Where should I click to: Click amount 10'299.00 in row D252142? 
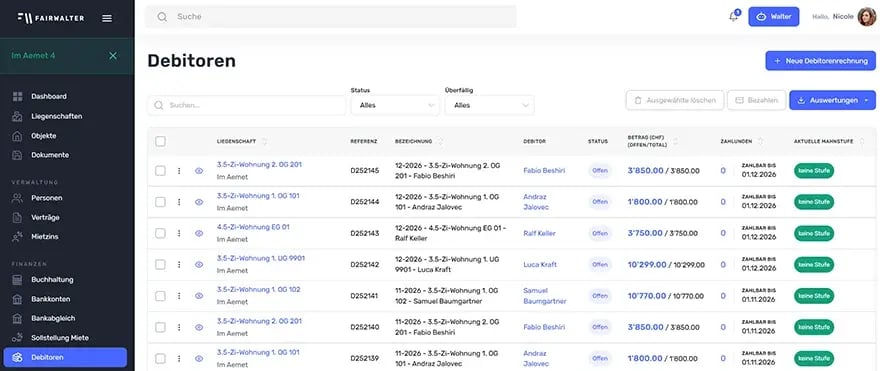[x=647, y=264]
